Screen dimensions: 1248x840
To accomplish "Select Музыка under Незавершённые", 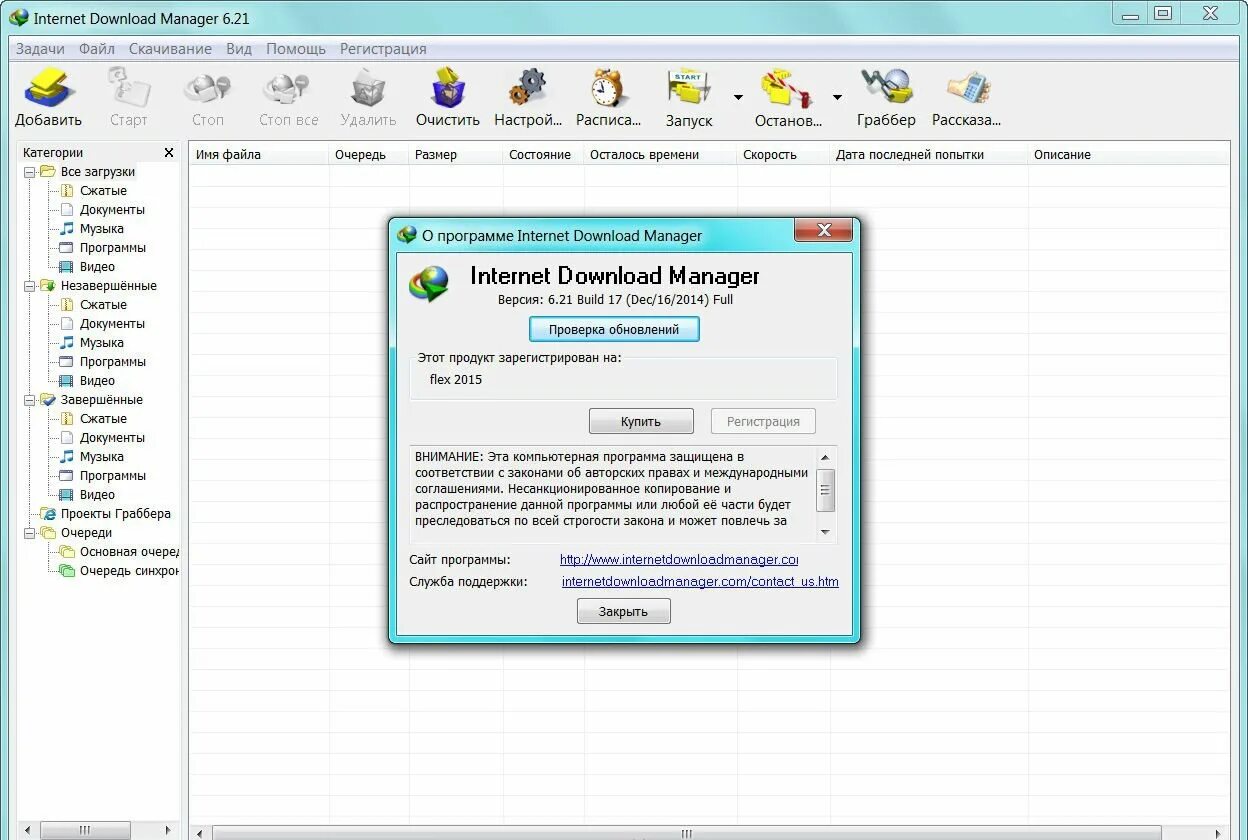I will (102, 343).
